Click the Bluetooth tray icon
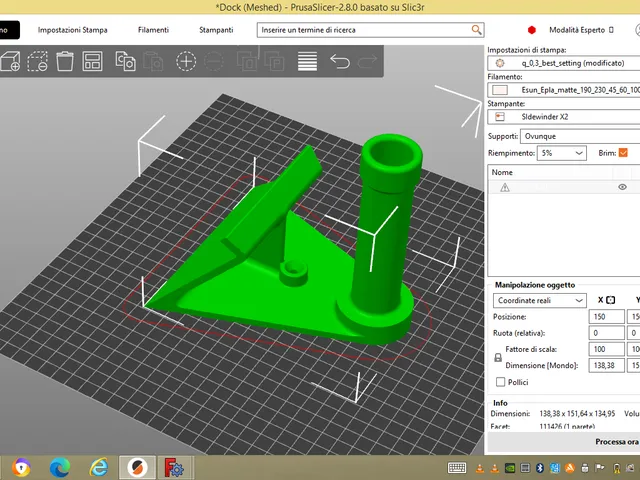Viewport: 640px width, 480px height. pos(540,468)
